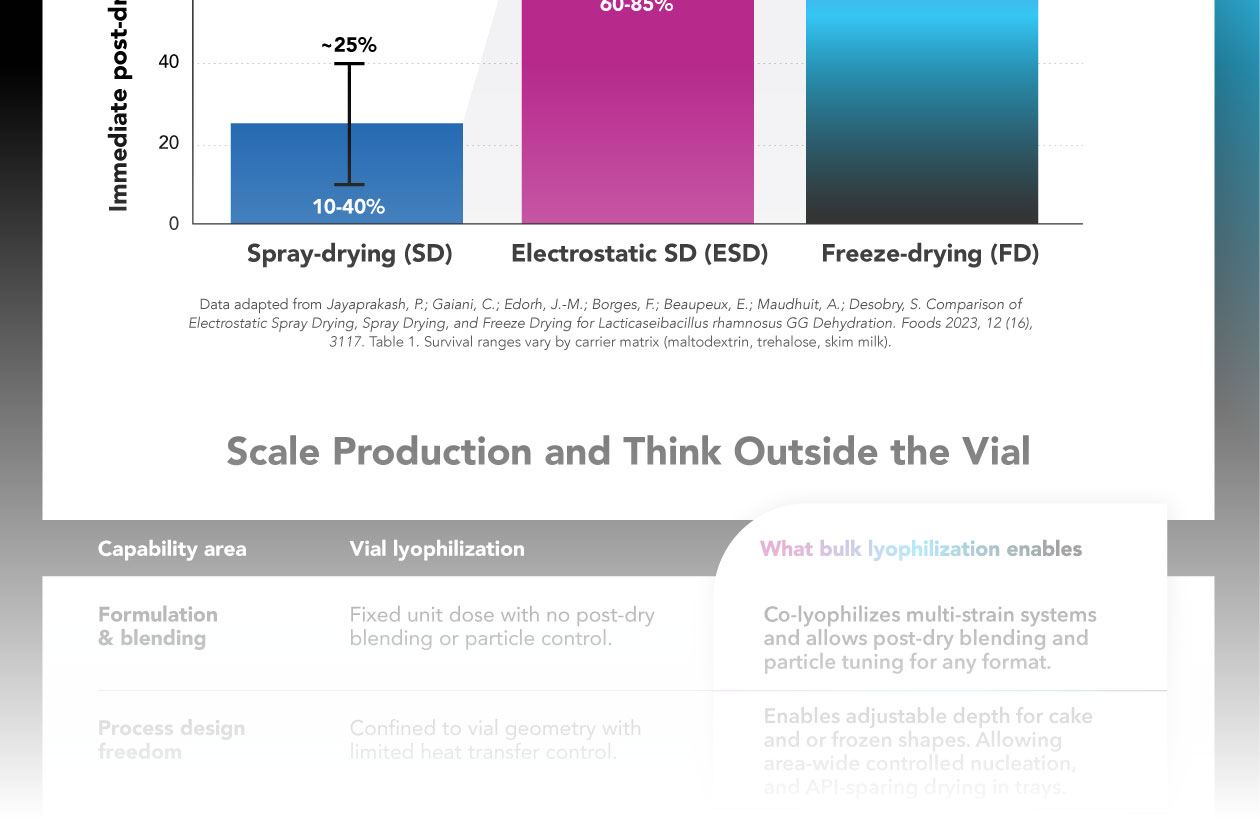
Task: Select the Freeze-drying (FD) axis label
Action: (930, 254)
